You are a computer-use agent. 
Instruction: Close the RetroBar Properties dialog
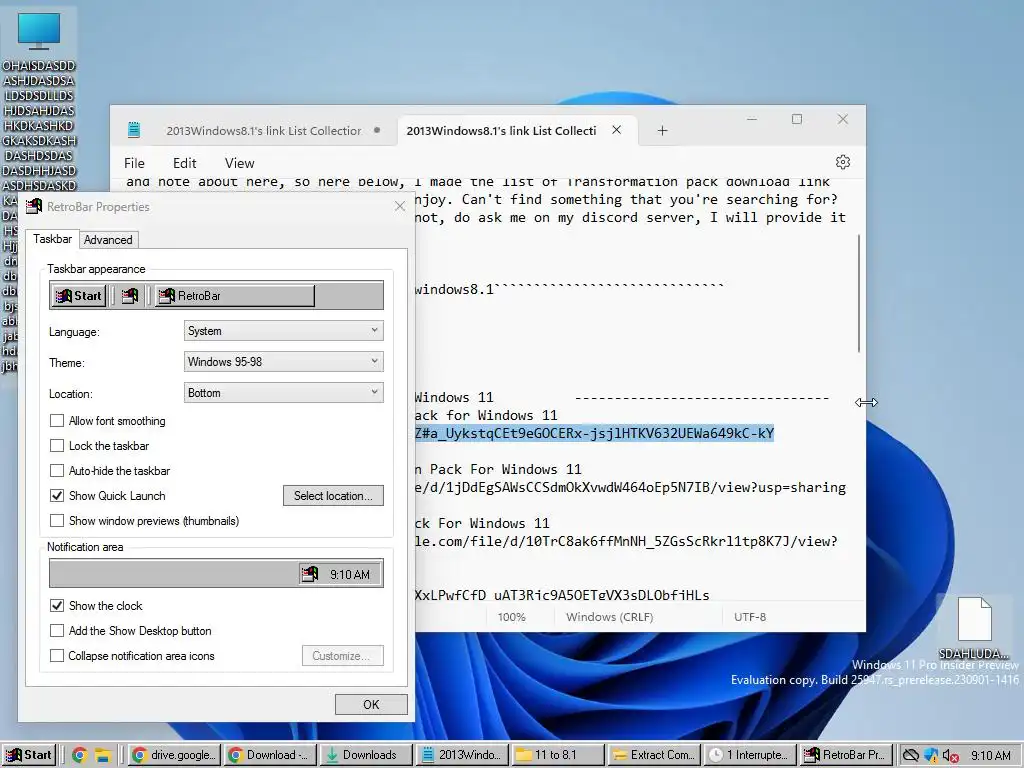[400, 206]
